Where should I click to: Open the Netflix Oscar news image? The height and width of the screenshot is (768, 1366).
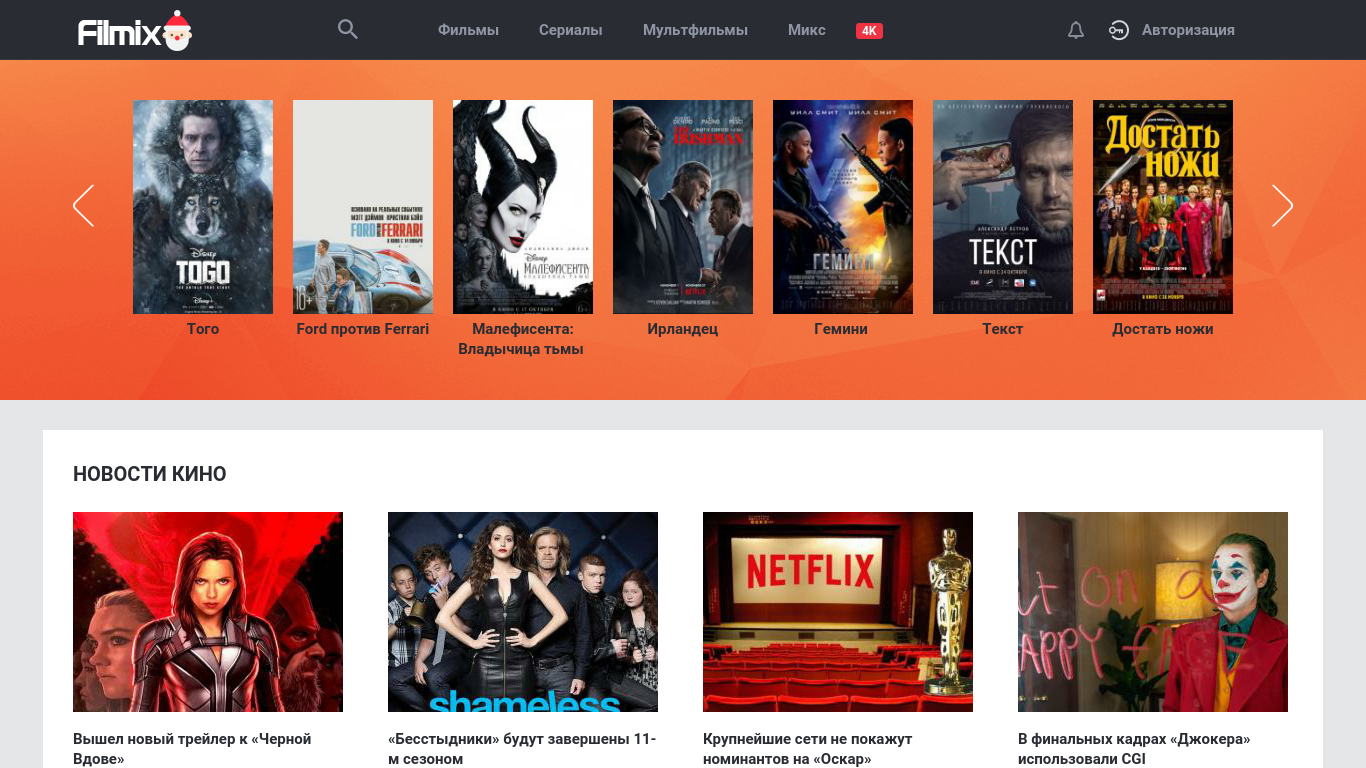pyautogui.click(x=838, y=612)
